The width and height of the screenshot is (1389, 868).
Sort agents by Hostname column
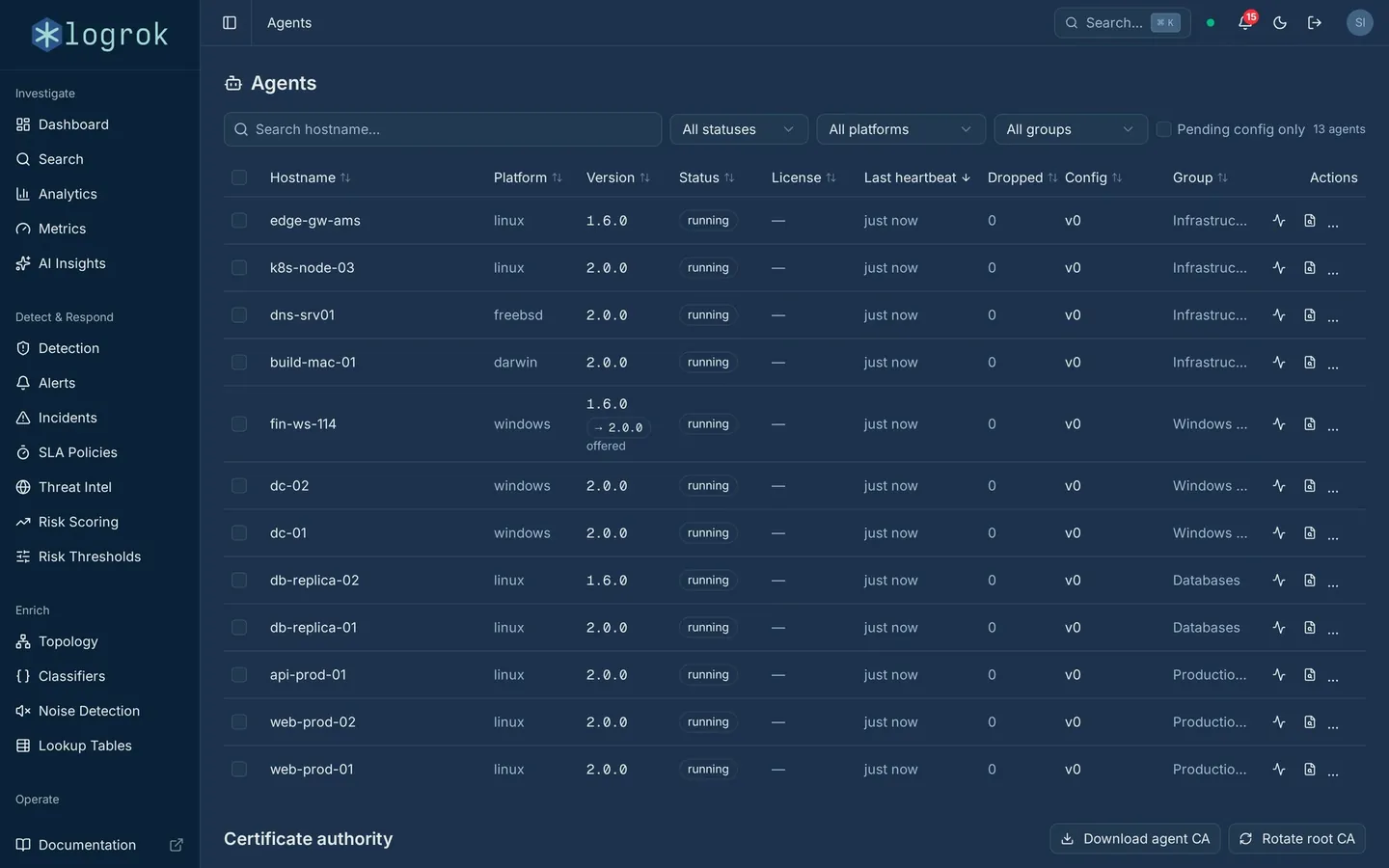click(310, 177)
